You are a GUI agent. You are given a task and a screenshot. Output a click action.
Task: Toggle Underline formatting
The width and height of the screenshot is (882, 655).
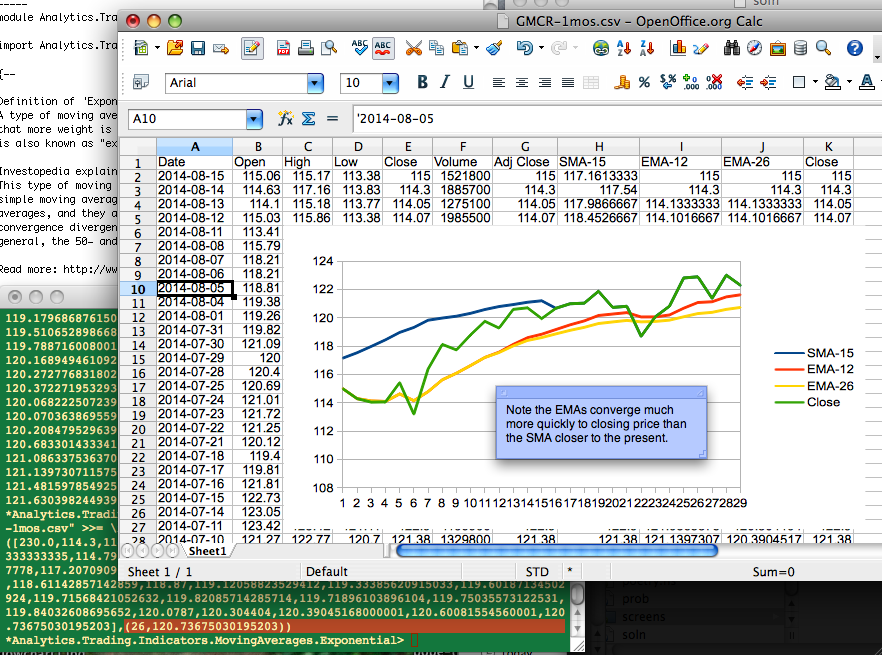tap(468, 83)
